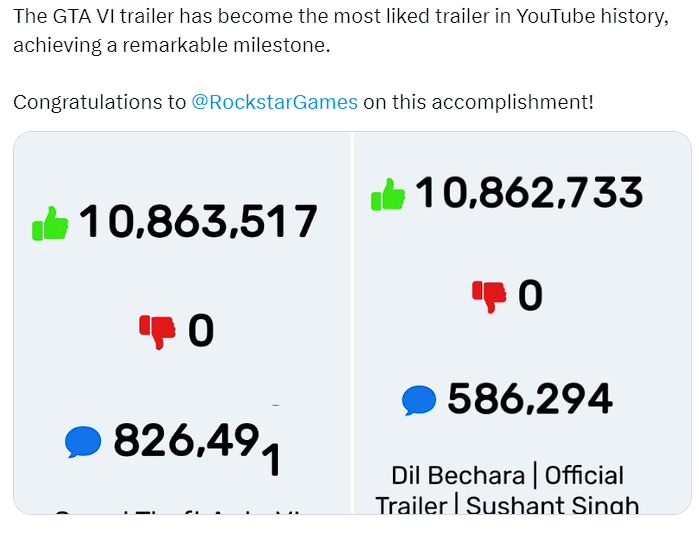
Task: Select the 10,862,733 like count
Action: (x=529, y=192)
